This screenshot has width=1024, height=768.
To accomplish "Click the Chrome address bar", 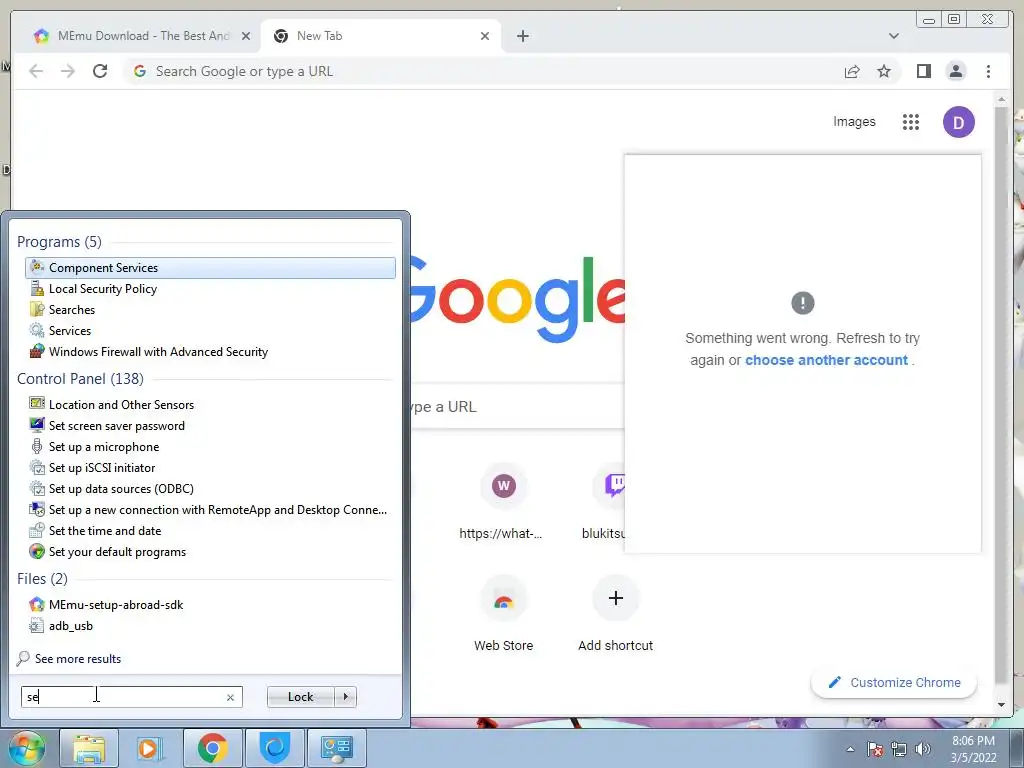I will pyautogui.click(x=483, y=71).
